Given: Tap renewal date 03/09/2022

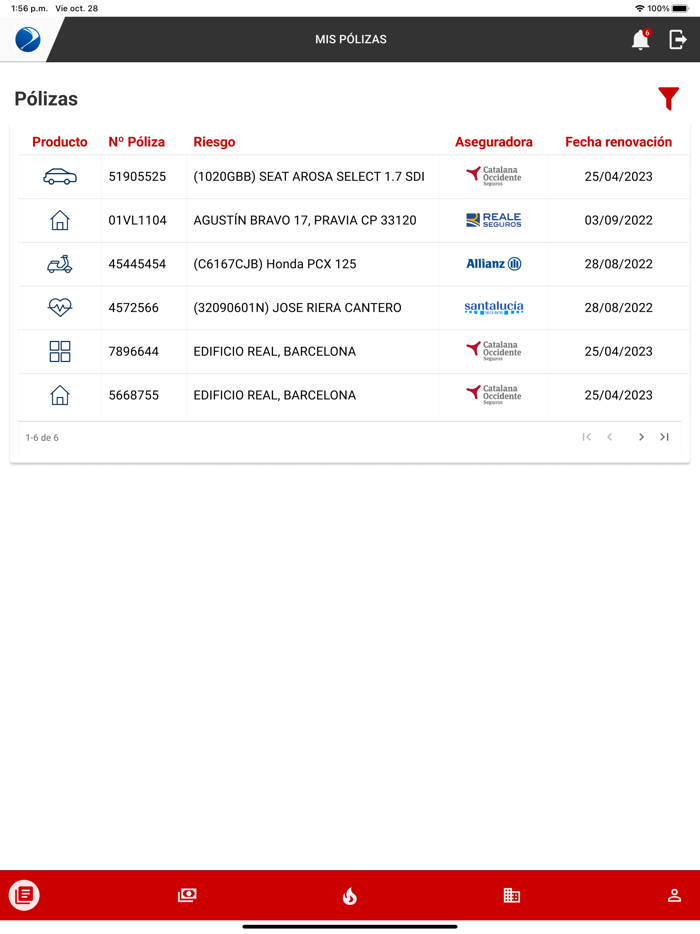Looking at the screenshot, I should (618, 220).
